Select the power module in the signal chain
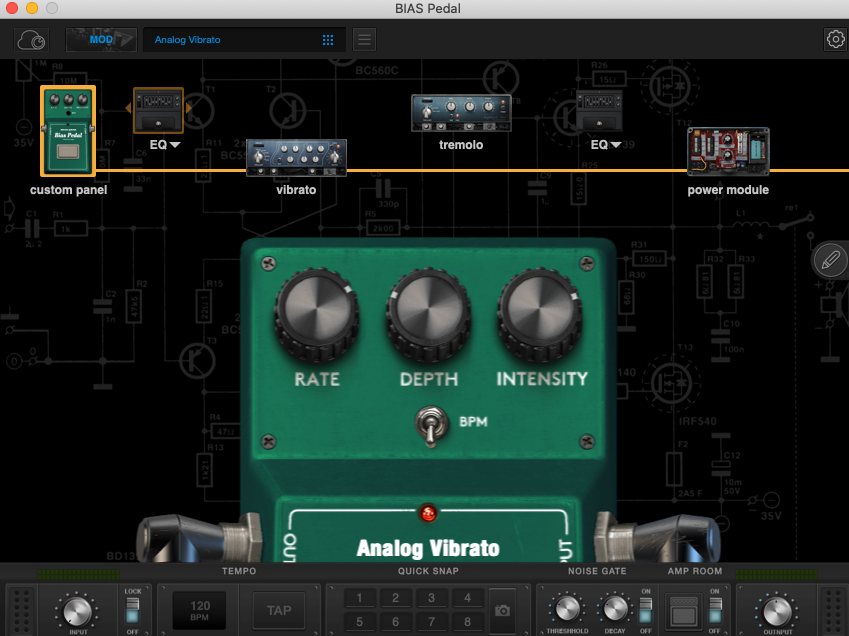The height and width of the screenshot is (636, 849). (x=728, y=152)
